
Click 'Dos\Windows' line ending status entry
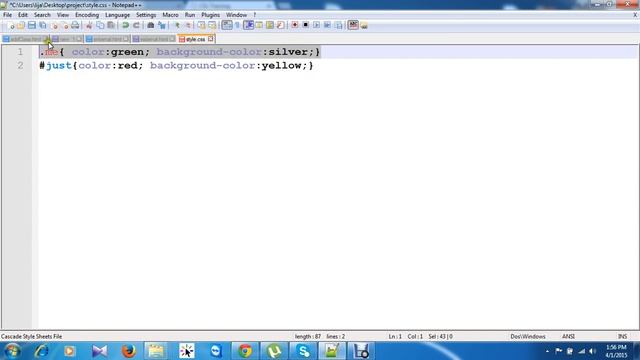pyautogui.click(x=528, y=336)
